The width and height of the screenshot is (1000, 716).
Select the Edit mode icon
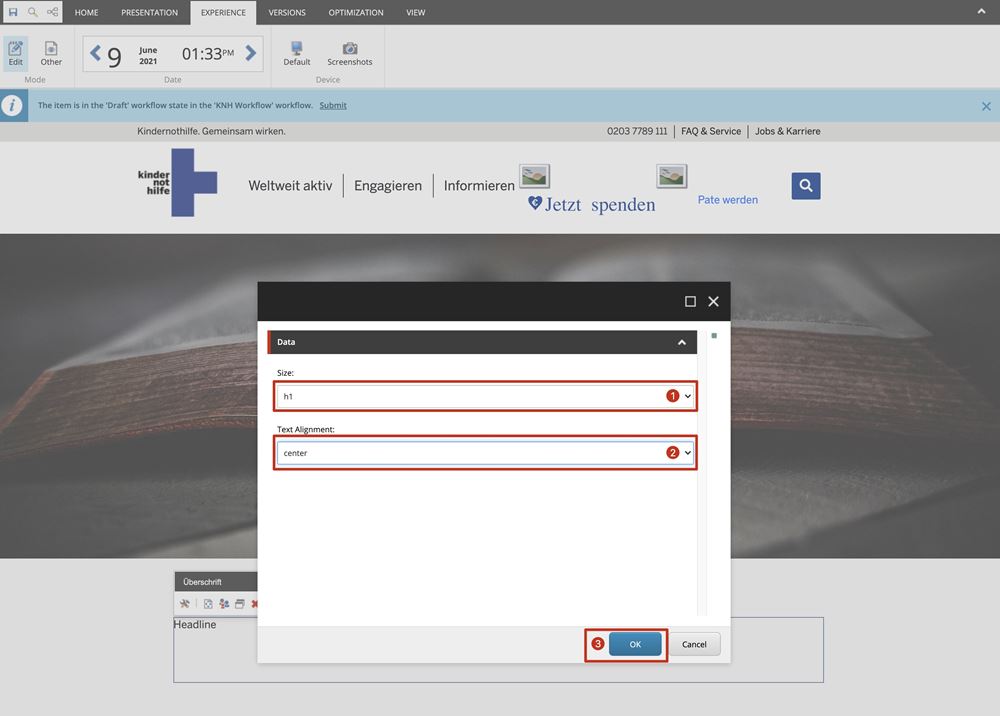point(16,53)
